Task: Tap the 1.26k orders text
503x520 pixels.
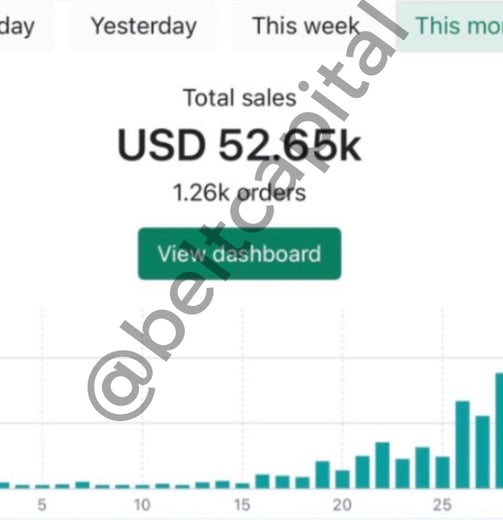Action: click(x=239, y=193)
